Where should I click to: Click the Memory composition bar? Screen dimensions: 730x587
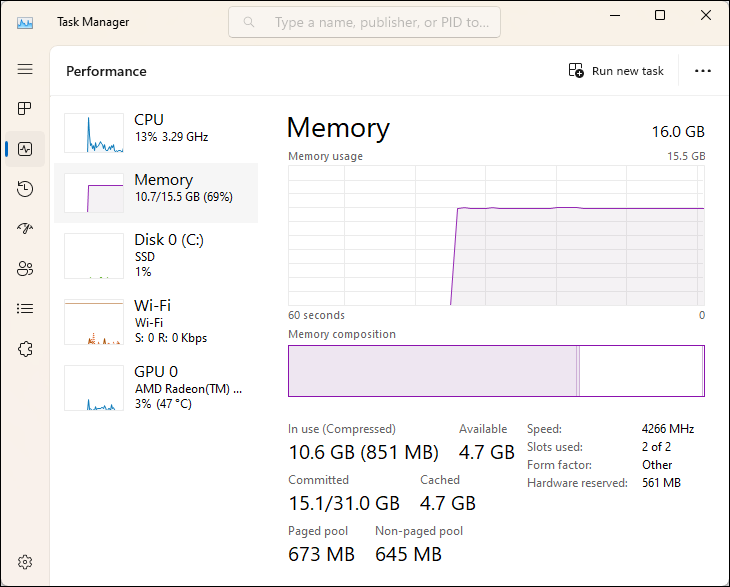pos(496,371)
